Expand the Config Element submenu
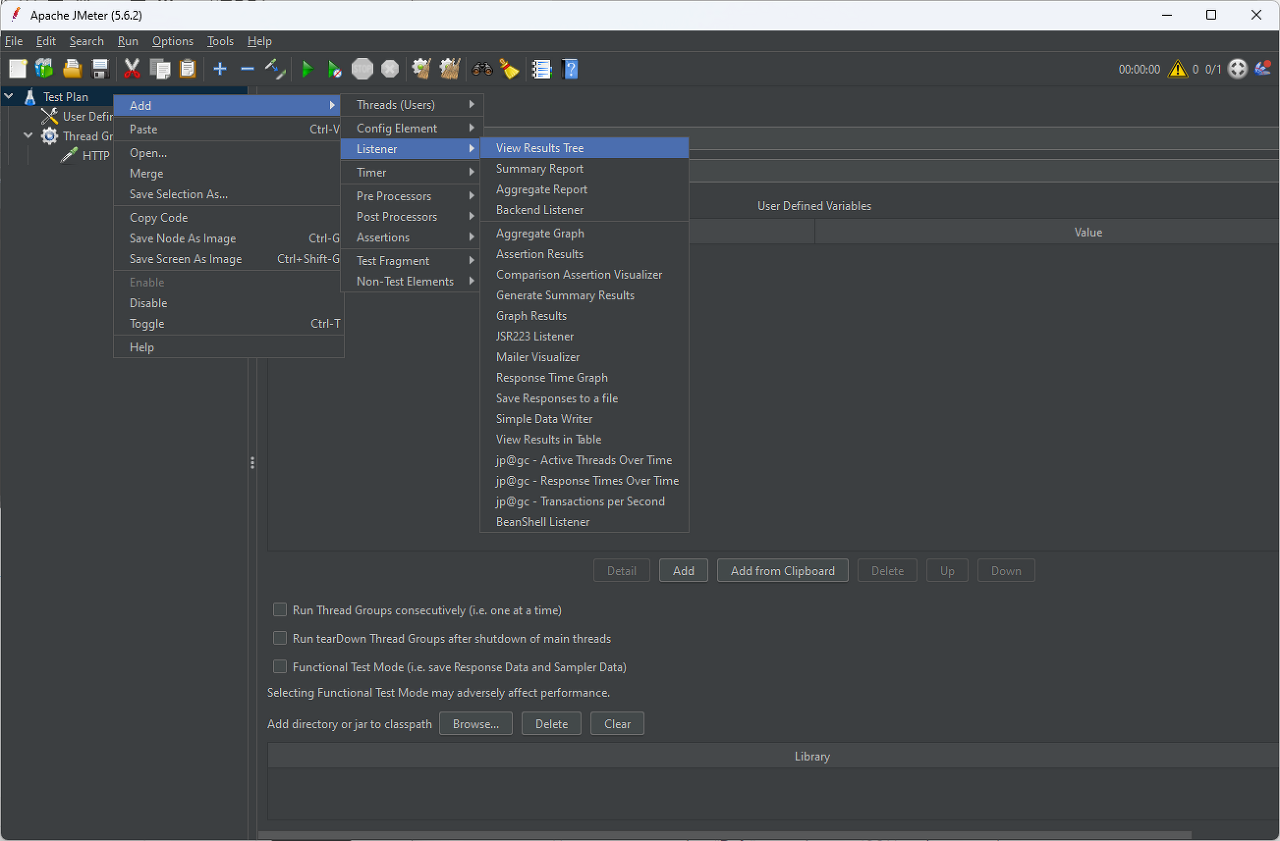The image size is (1280, 841). pyautogui.click(x=412, y=128)
